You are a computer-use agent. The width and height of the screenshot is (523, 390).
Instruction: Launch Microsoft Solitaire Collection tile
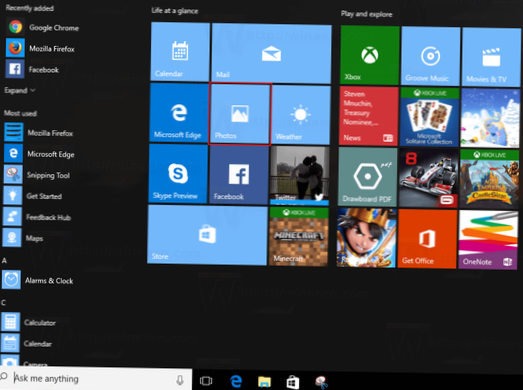pos(430,117)
